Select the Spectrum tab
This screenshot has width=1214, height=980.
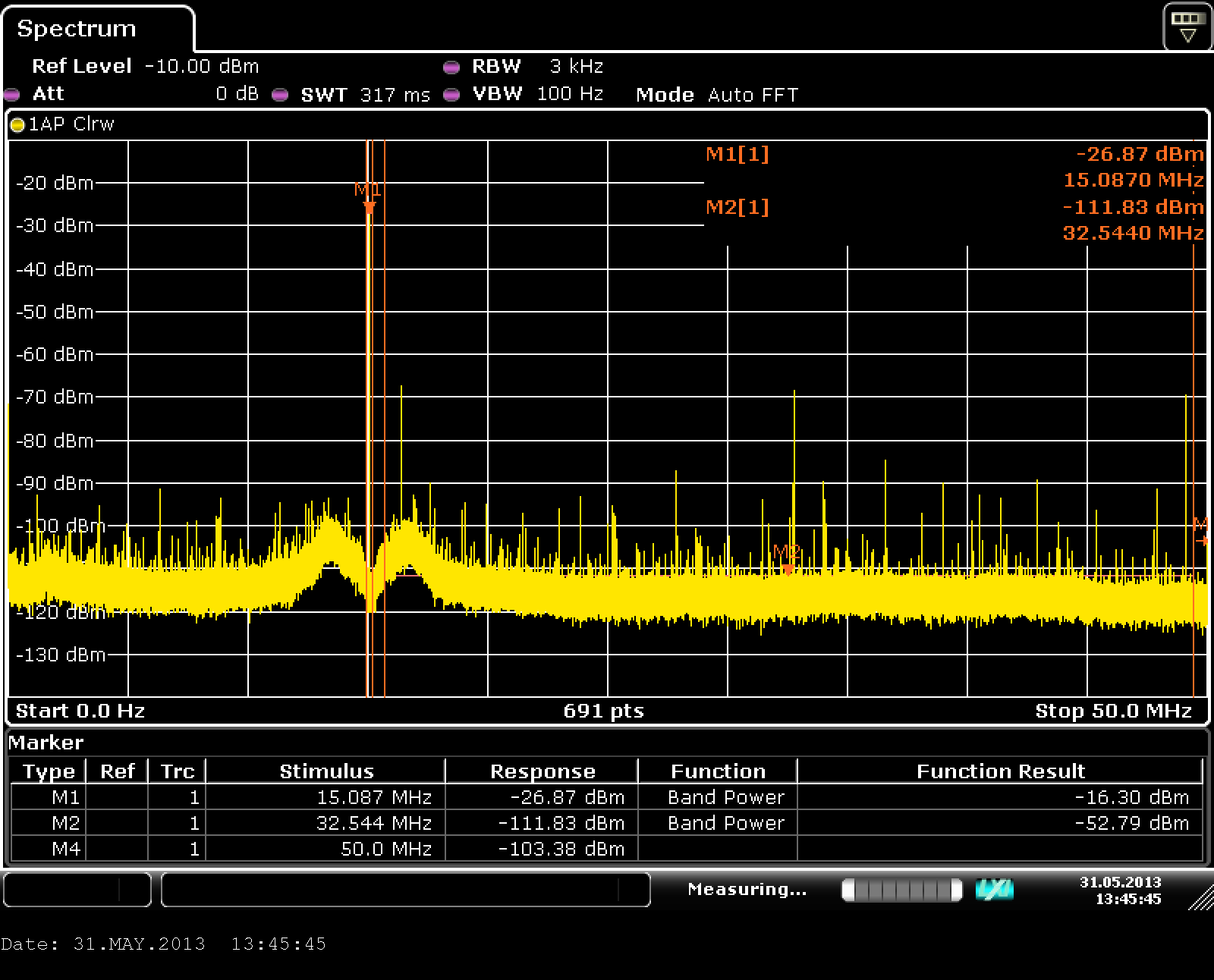tap(77, 29)
